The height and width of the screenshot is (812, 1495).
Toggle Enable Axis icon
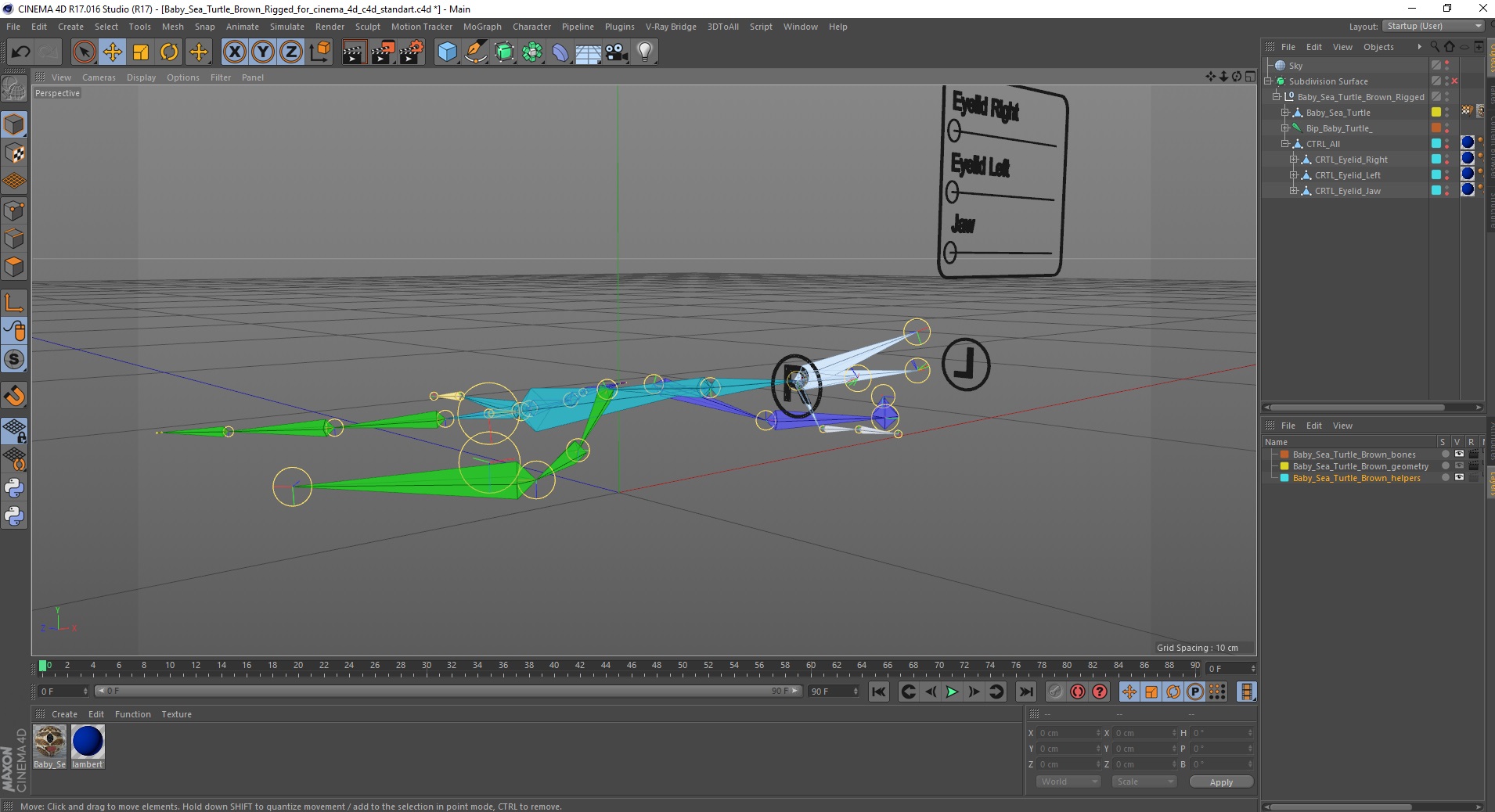14,303
